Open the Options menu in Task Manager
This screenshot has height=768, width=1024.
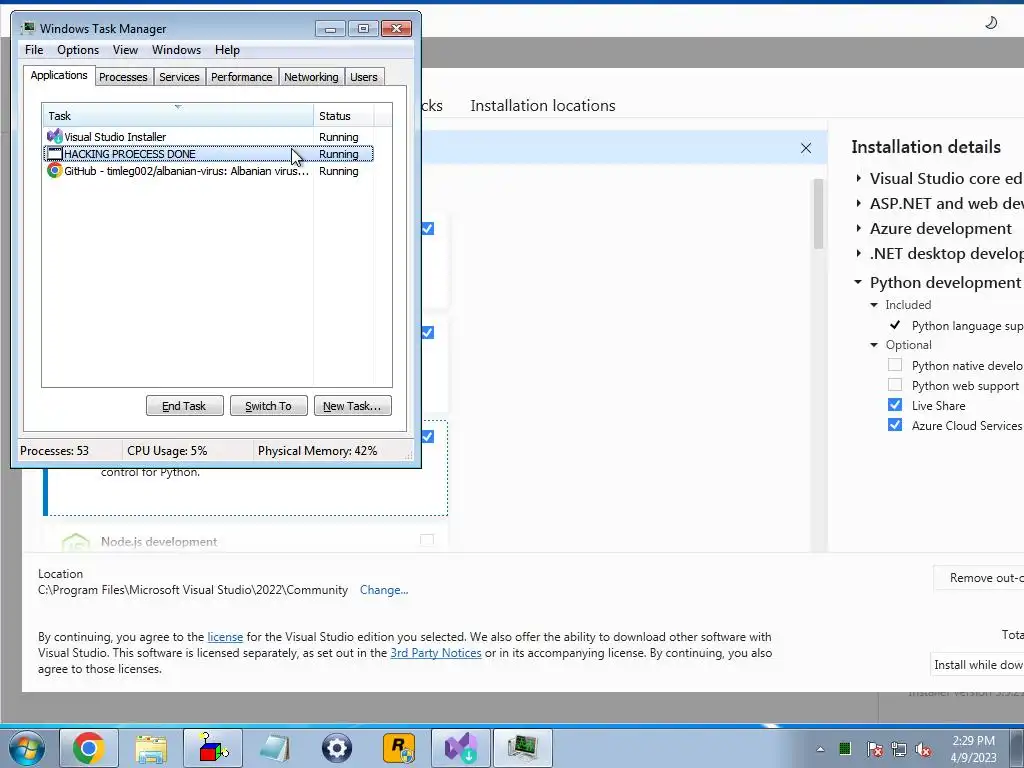78,50
